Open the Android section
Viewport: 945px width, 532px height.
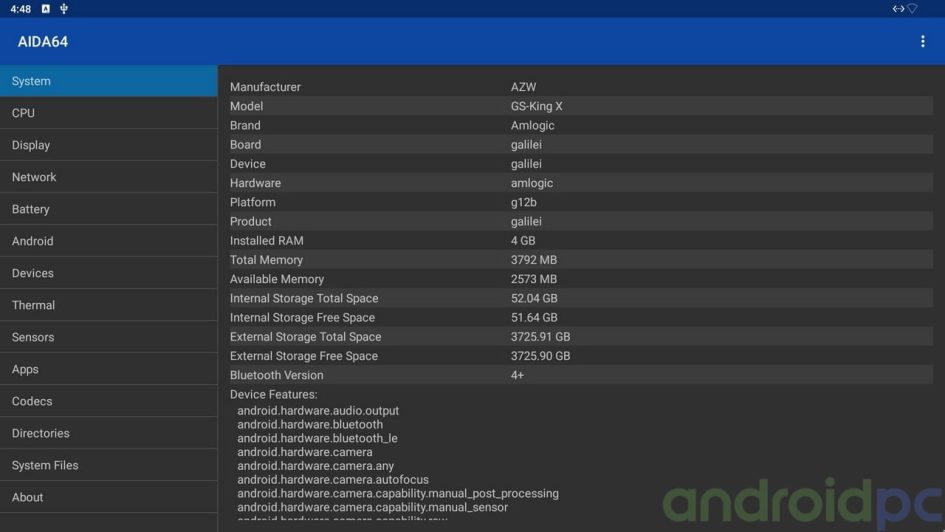point(108,240)
